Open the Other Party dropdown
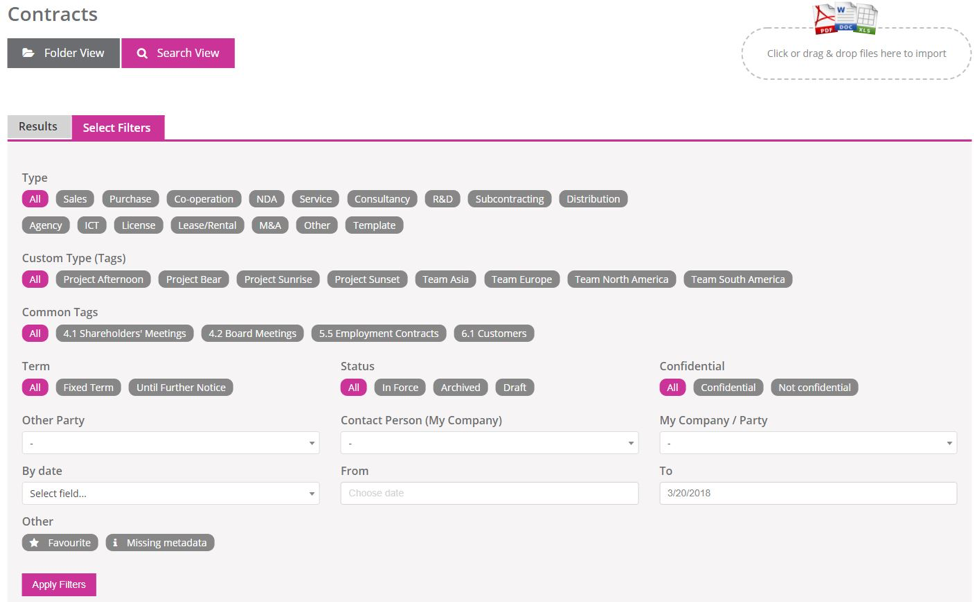Screen dimensions: 974x602 [170, 442]
